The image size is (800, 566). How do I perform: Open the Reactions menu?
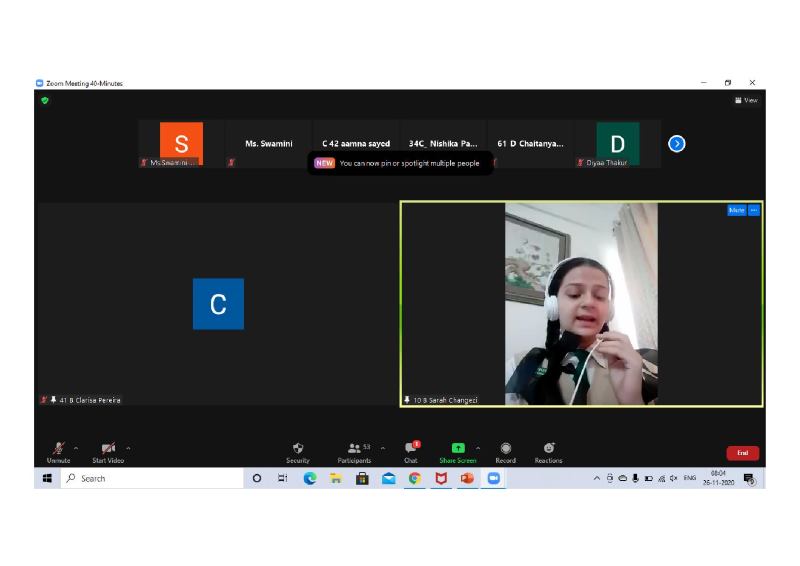click(548, 449)
